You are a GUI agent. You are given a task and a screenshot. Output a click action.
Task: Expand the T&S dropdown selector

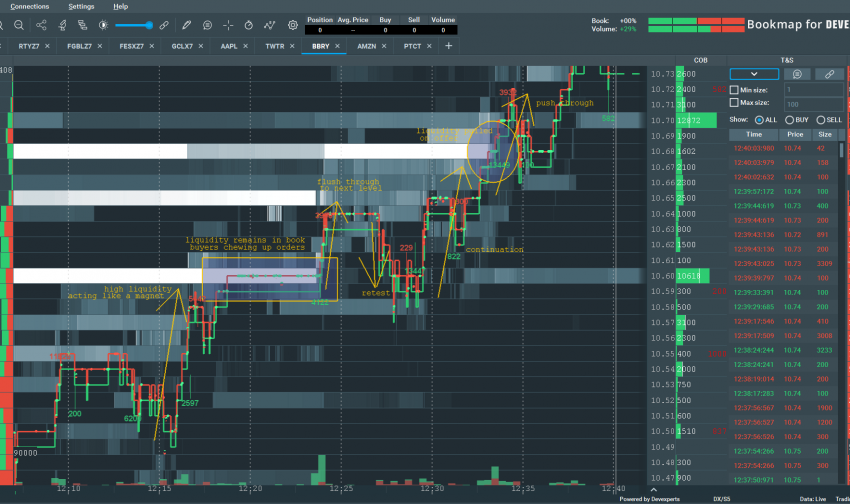pyautogui.click(x=754, y=74)
